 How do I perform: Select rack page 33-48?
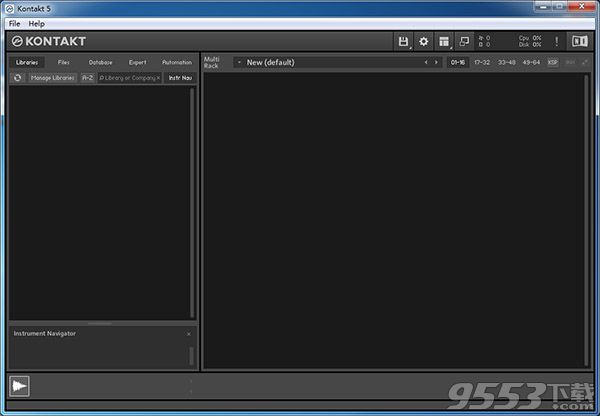click(506, 62)
